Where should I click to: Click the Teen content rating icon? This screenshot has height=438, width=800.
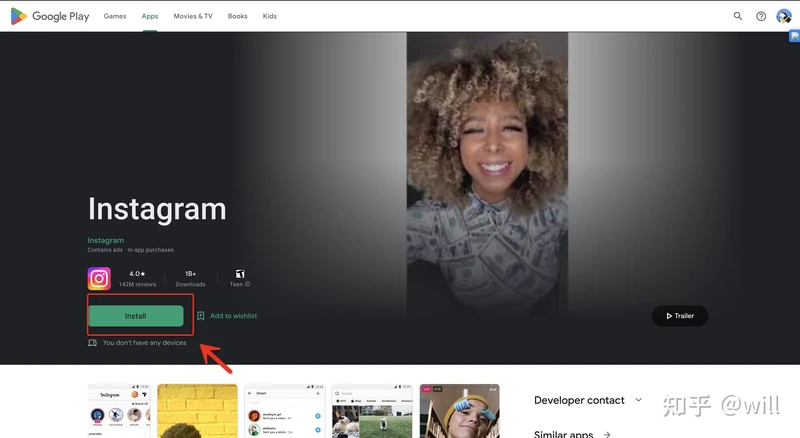pos(240,274)
